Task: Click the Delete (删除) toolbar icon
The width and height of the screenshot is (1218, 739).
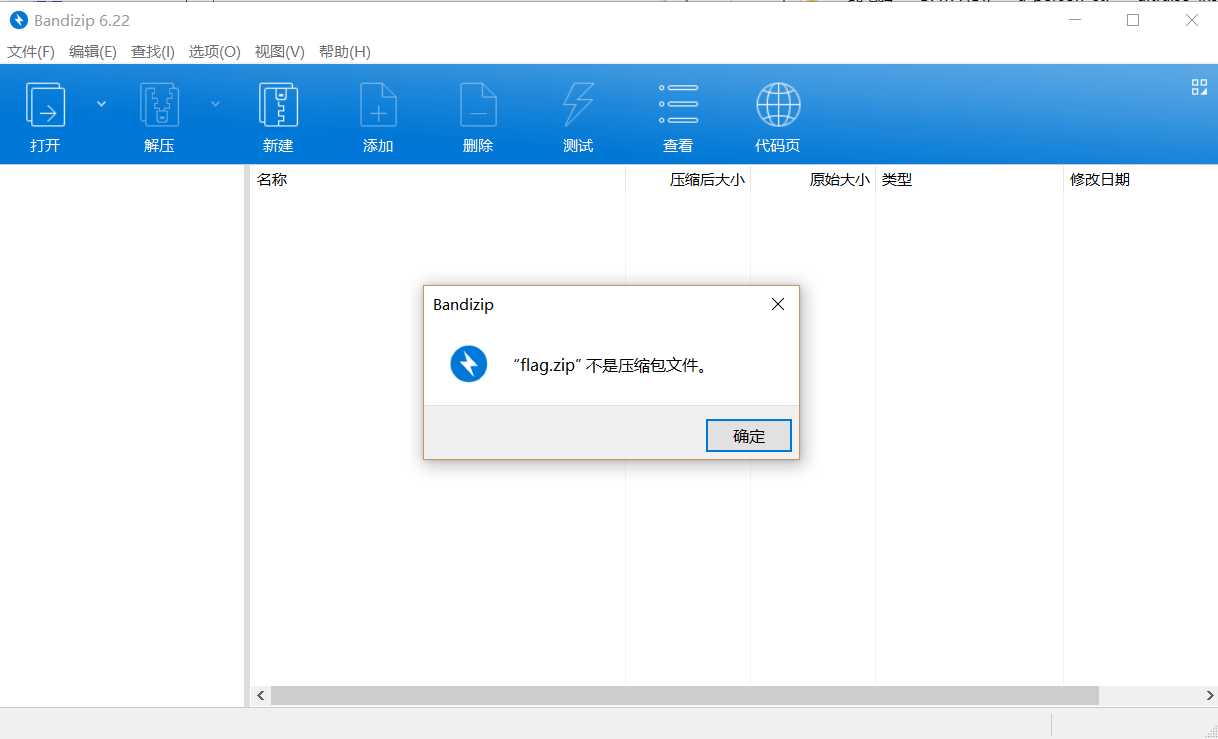Action: [478, 104]
